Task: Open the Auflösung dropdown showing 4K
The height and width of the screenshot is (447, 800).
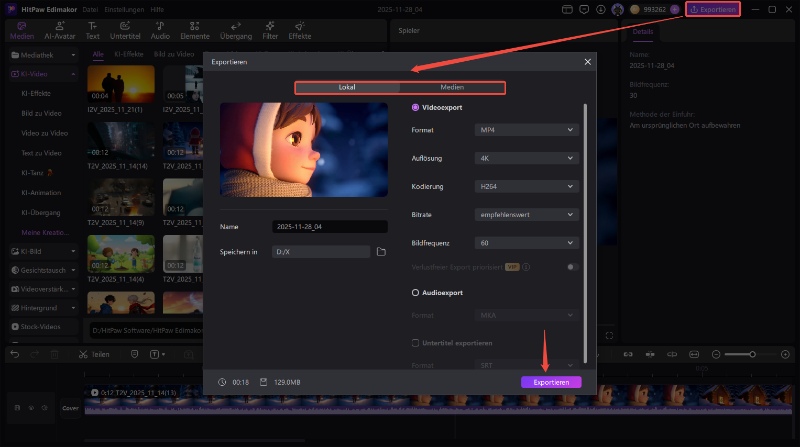Action: (x=527, y=158)
